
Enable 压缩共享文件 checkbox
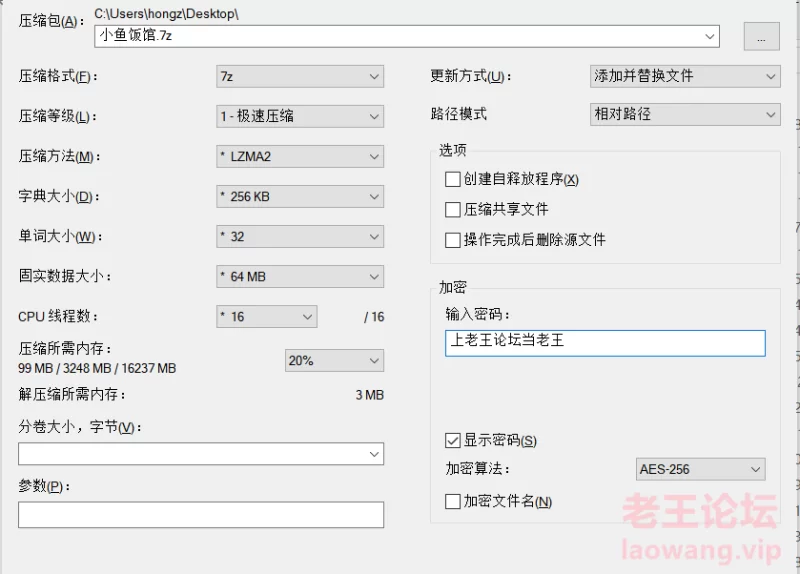pyautogui.click(x=453, y=210)
